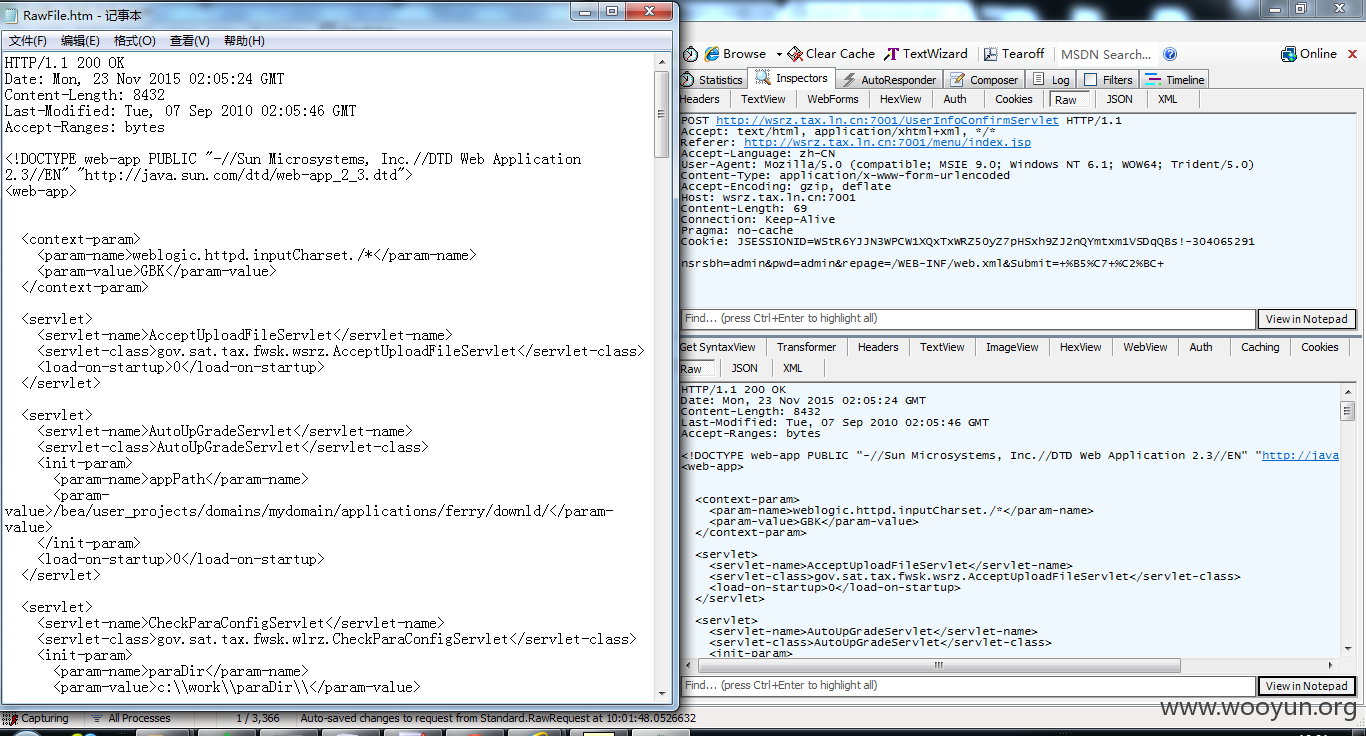Open response JSON tab
This screenshot has width=1366, height=736.
point(744,368)
